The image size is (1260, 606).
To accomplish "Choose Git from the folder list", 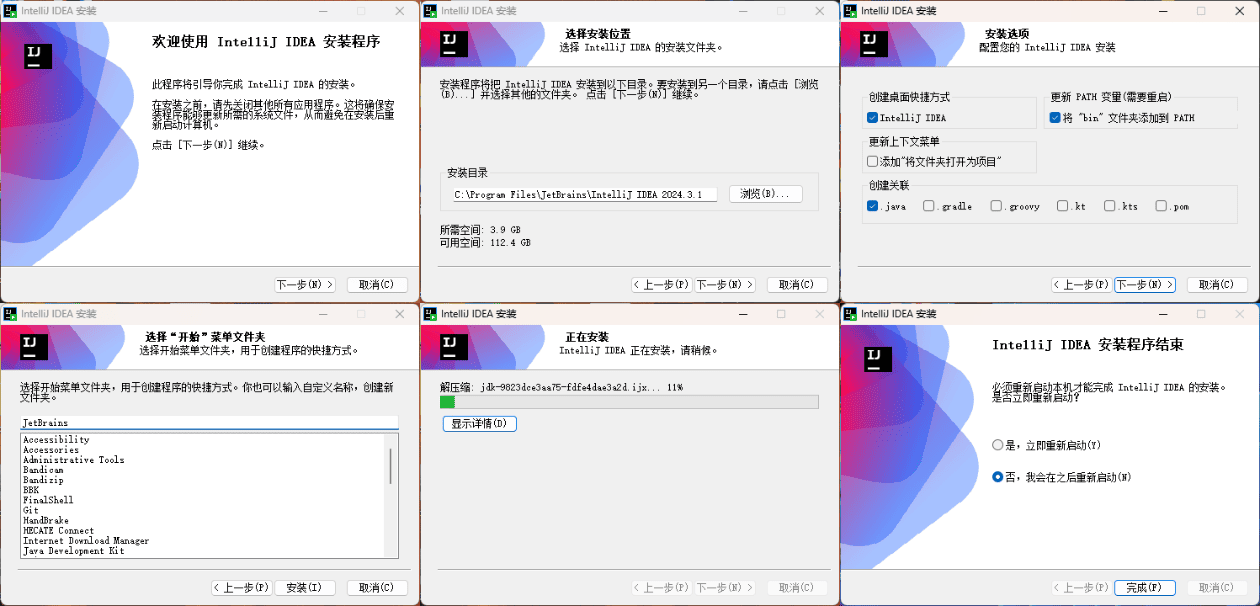I will 31,510.
